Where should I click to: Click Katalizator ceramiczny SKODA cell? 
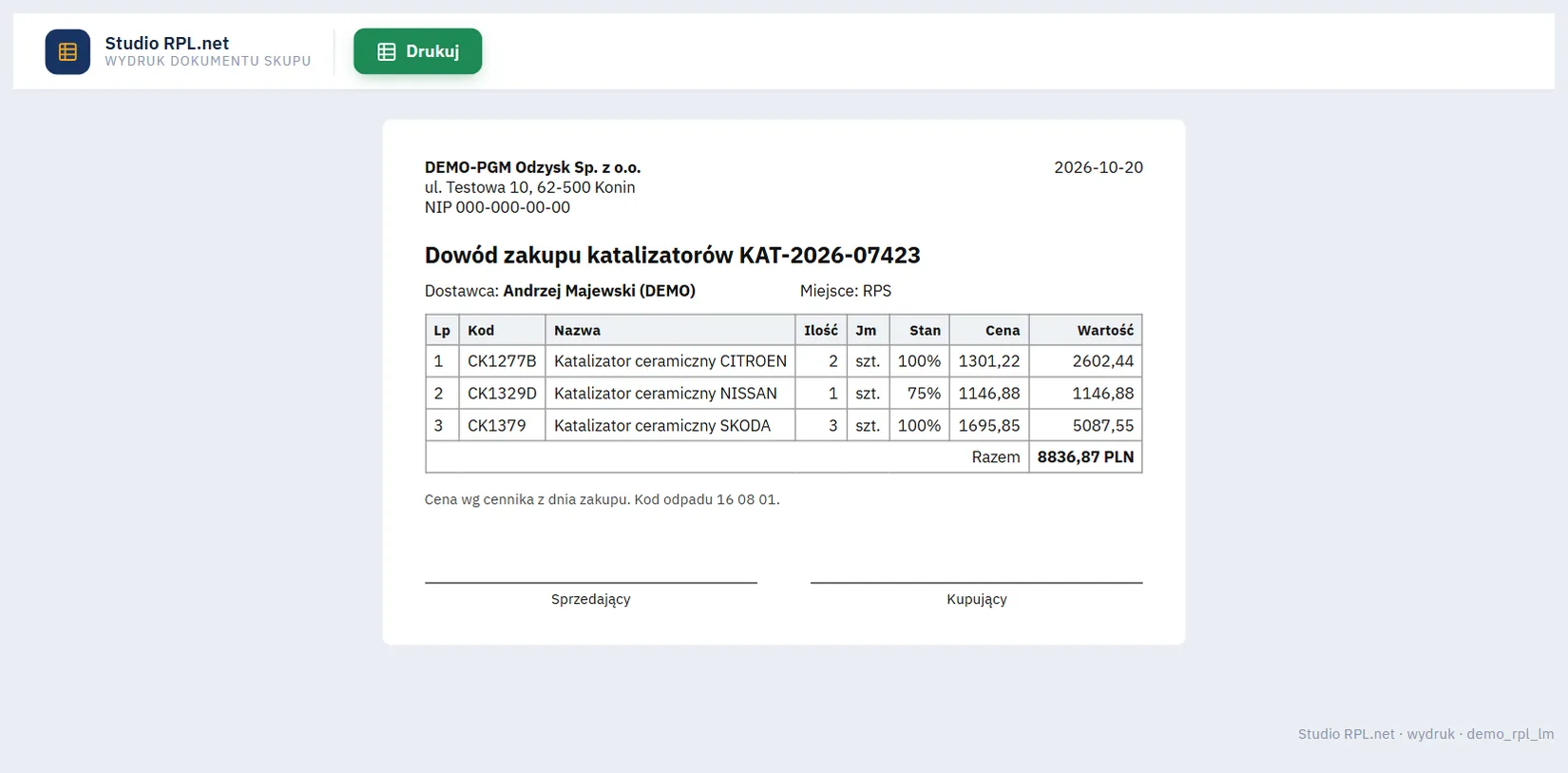(x=670, y=426)
